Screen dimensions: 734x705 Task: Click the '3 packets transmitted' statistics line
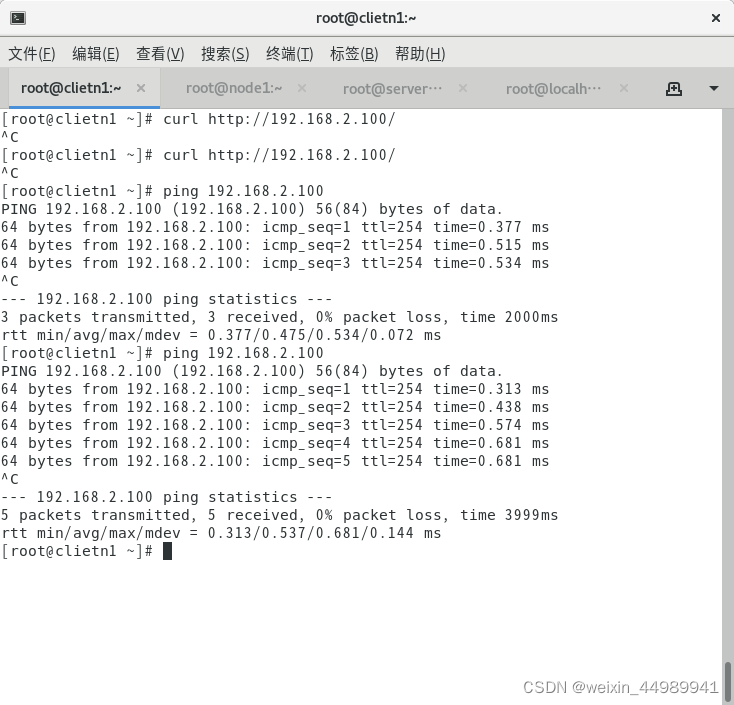[x=279, y=317]
